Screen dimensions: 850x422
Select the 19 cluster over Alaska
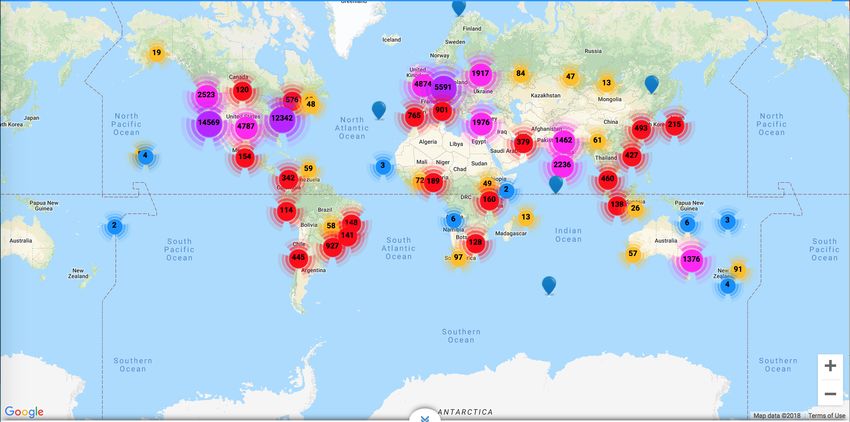coord(156,53)
